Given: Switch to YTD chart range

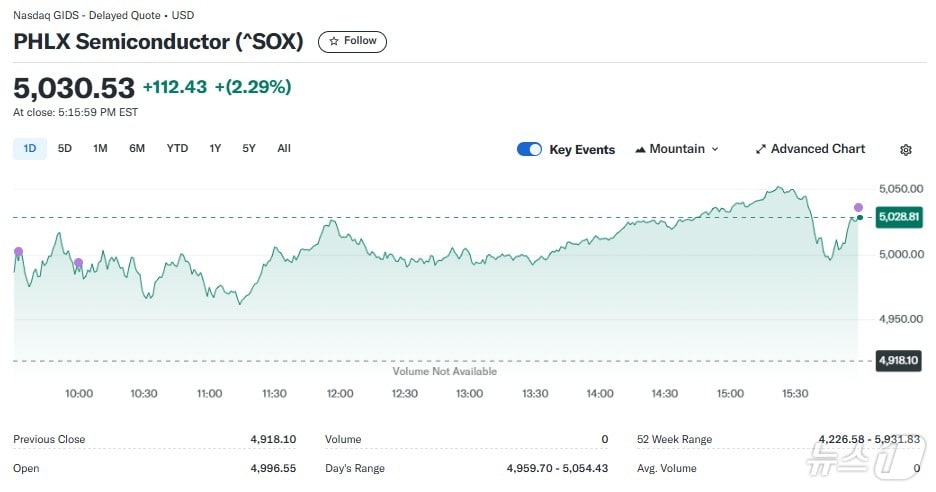Looking at the screenshot, I should (x=177, y=148).
